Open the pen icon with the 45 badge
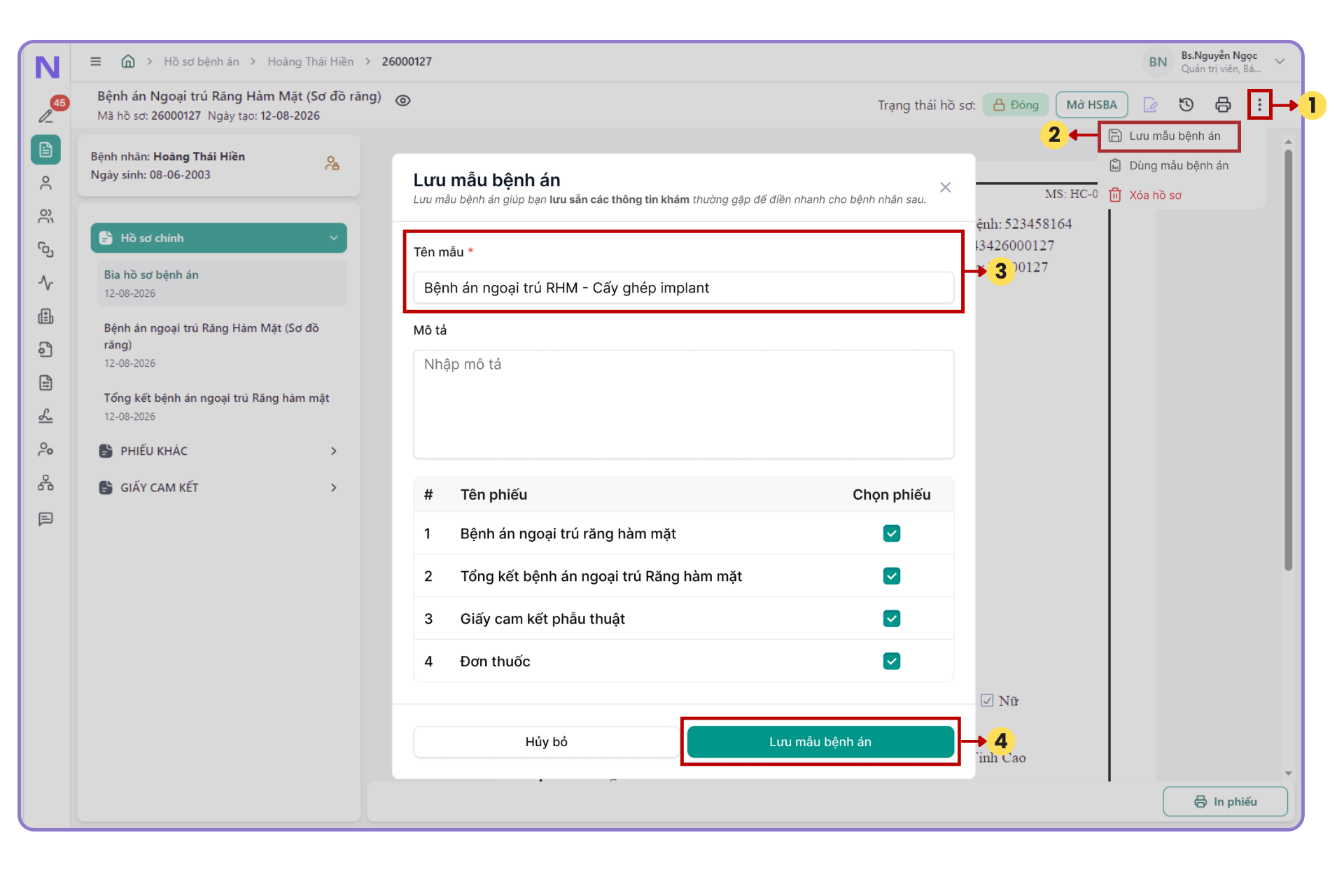The height and width of the screenshot is (896, 1344). coord(47,114)
